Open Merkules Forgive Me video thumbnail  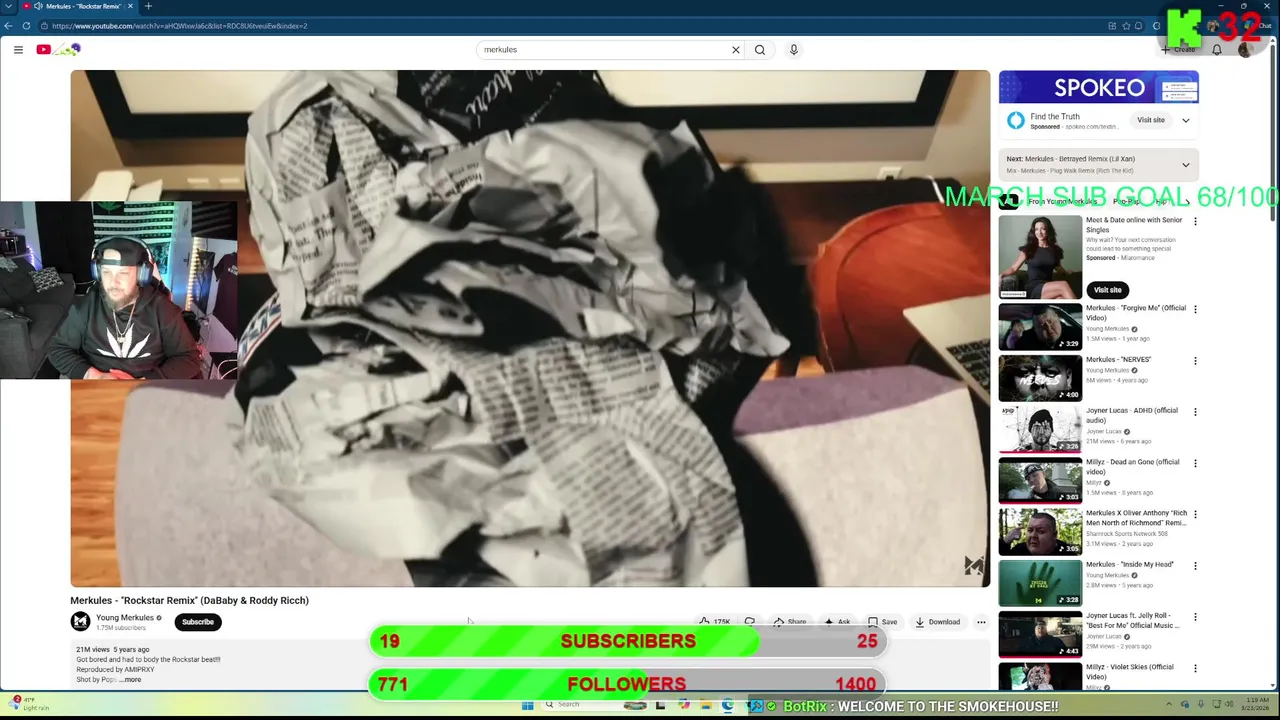click(1040, 327)
